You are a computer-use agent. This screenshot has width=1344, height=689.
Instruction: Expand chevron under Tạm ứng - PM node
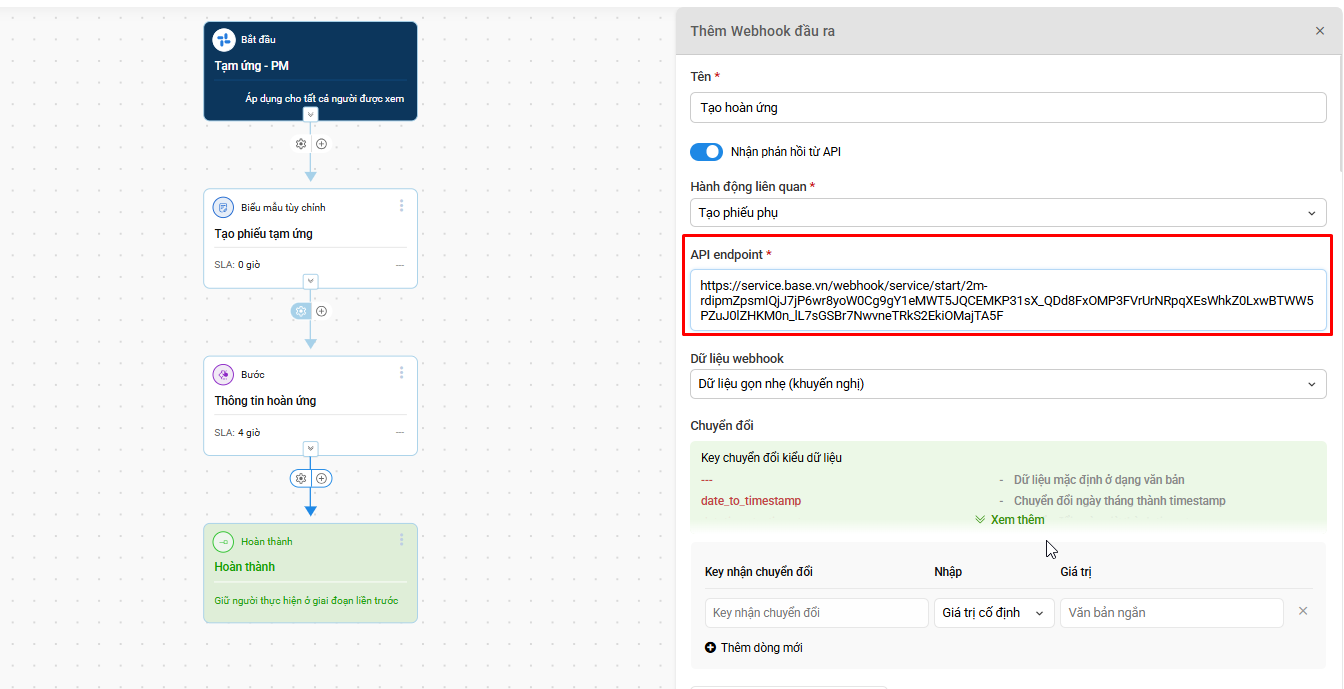tap(311, 114)
